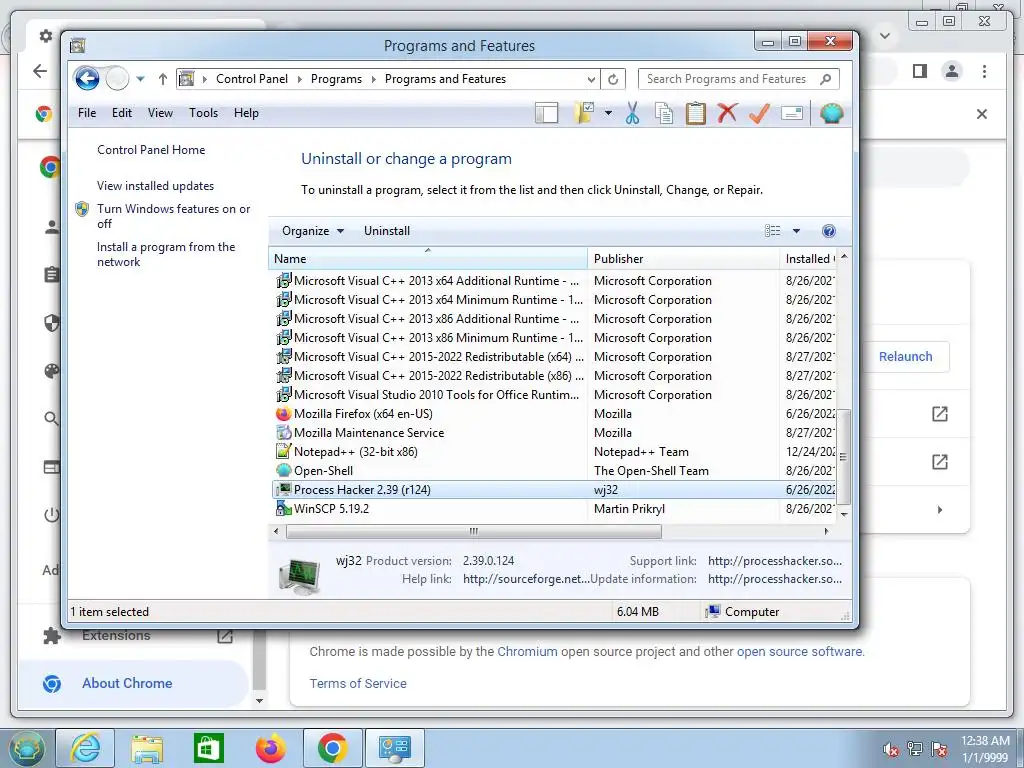The height and width of the screenshot is (768, 1024).
Task: Open Internet Explorer from the taskbar
Action: [x=86, y=748]
